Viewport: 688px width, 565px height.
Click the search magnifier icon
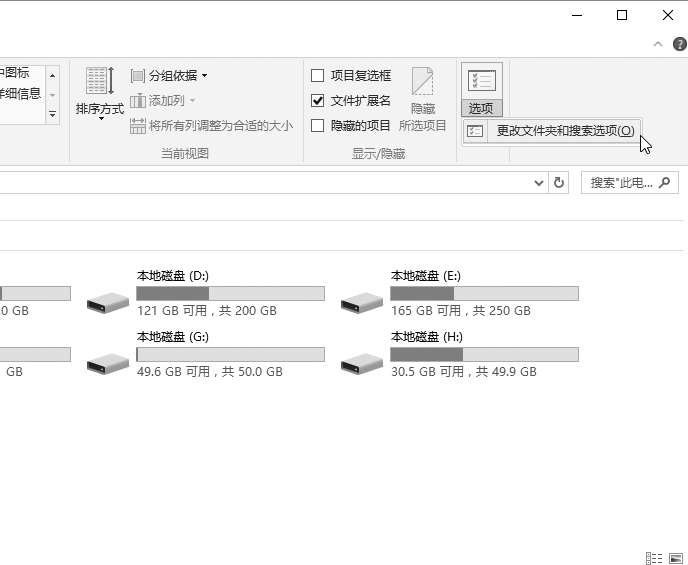click(664, 182)
